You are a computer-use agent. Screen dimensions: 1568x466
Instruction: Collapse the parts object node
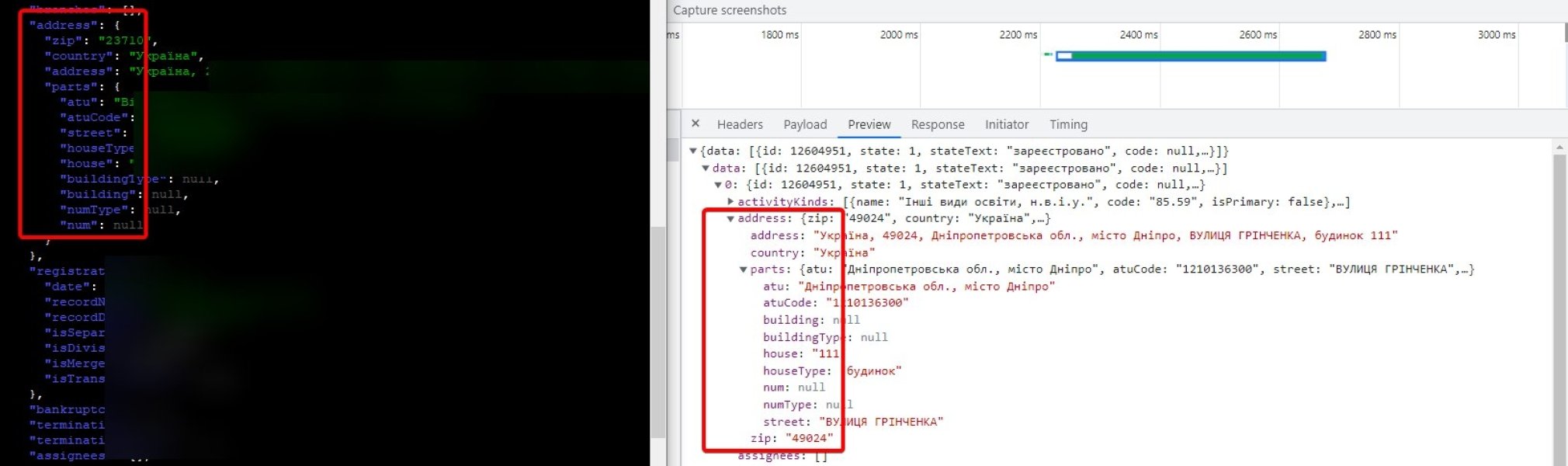(x=743, y=270)
